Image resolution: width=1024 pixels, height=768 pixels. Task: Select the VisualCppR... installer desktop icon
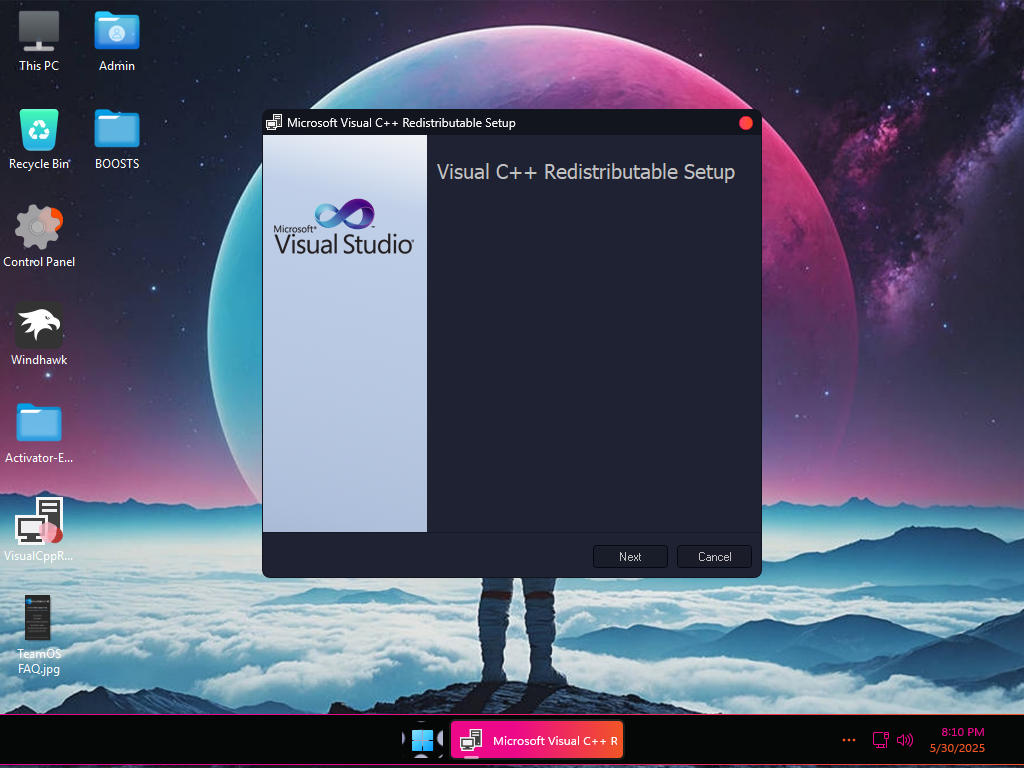coord(39,520)
